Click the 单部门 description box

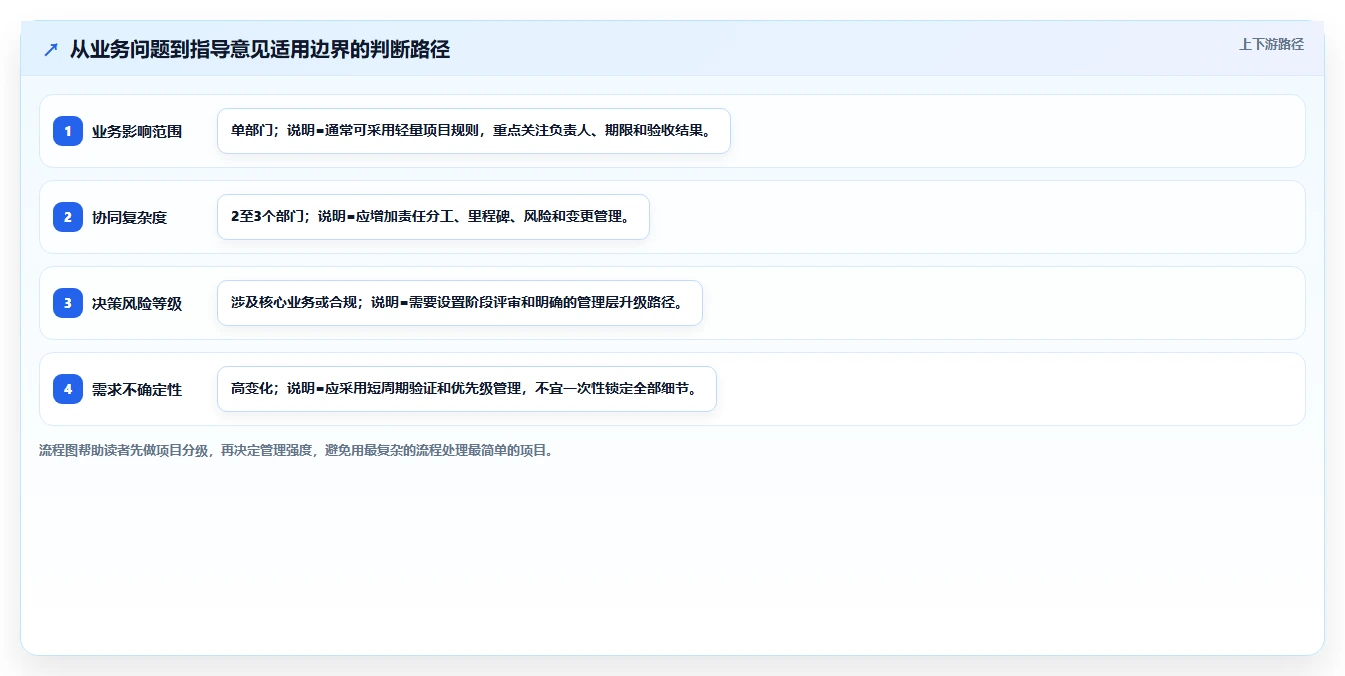474,131
